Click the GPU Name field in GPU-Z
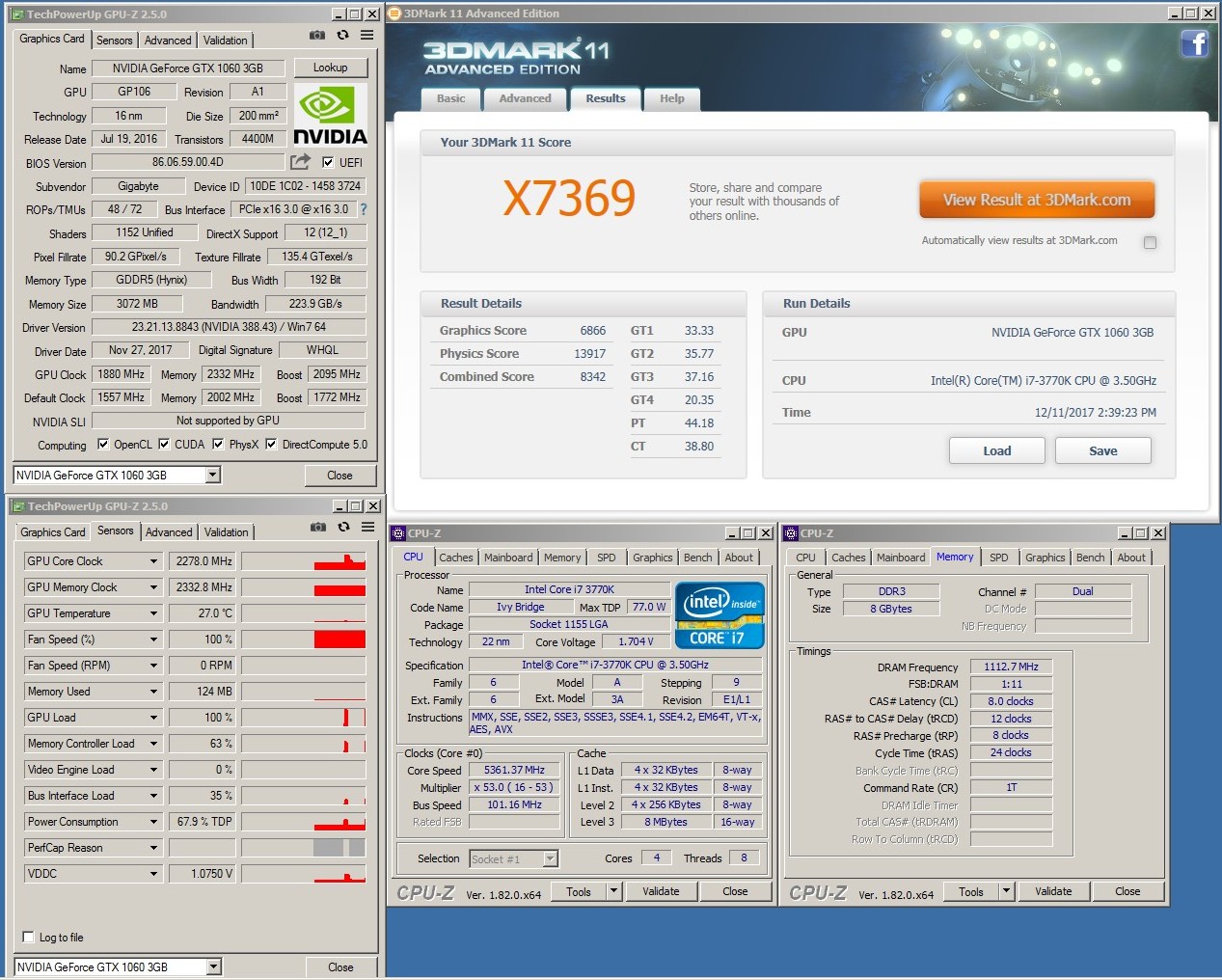 click(x=189, y=68)
